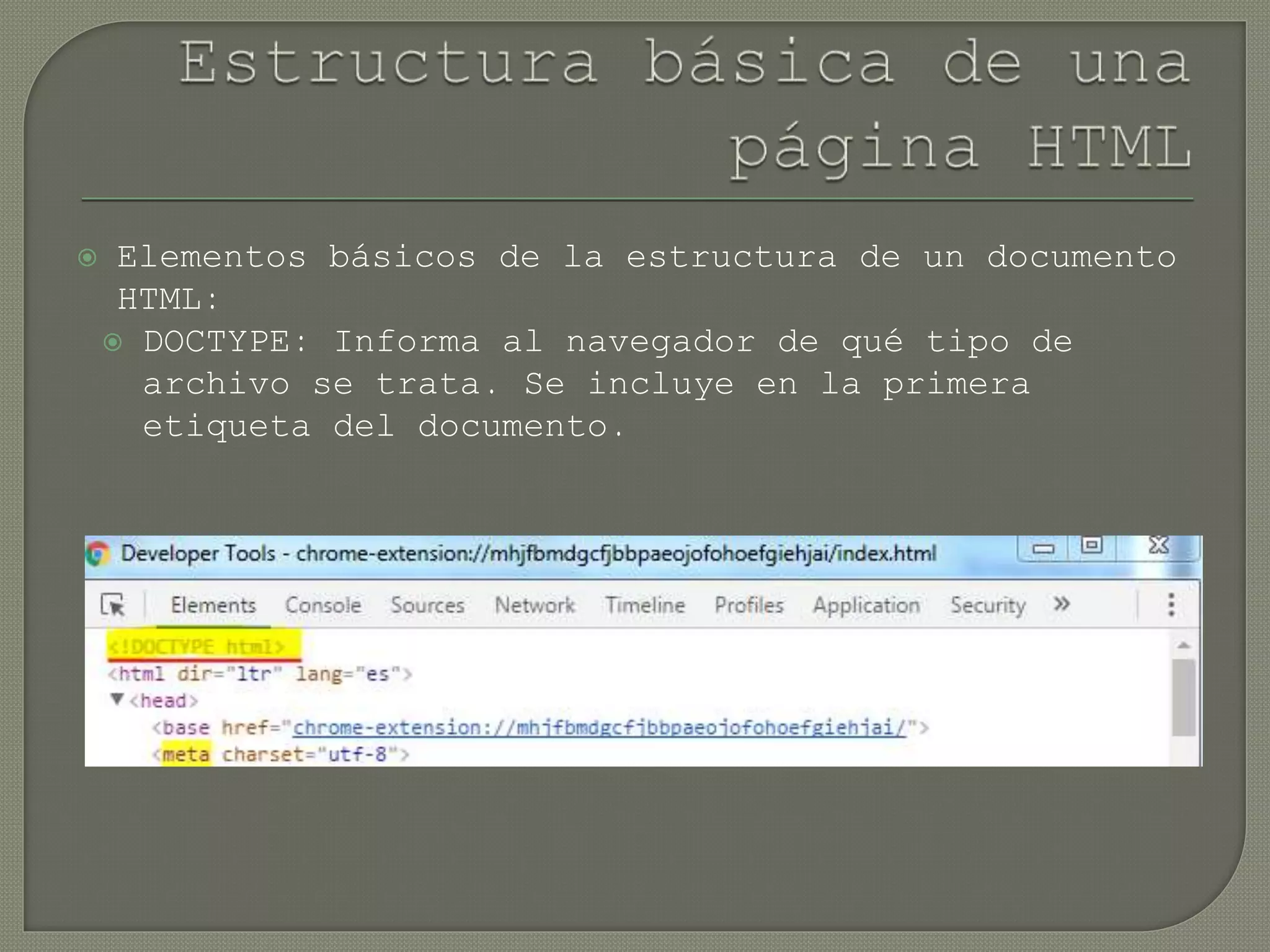
Task: Open the DevTools three-dot options menu
Action: tap(1171, 604)
